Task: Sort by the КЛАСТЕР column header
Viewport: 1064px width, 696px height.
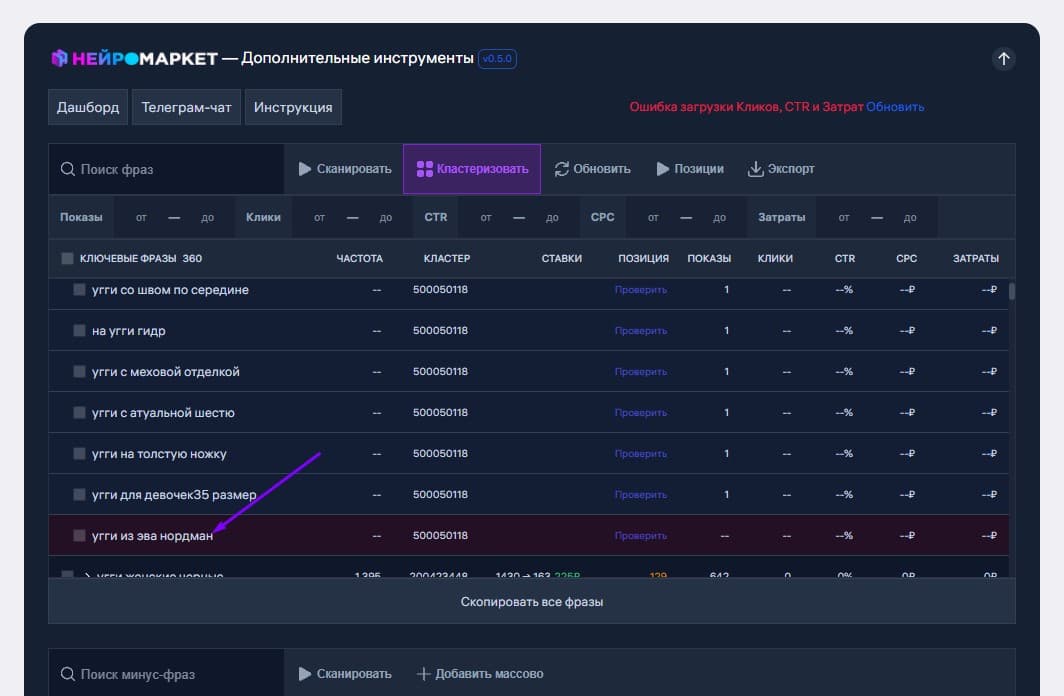Action: (446, 258)
